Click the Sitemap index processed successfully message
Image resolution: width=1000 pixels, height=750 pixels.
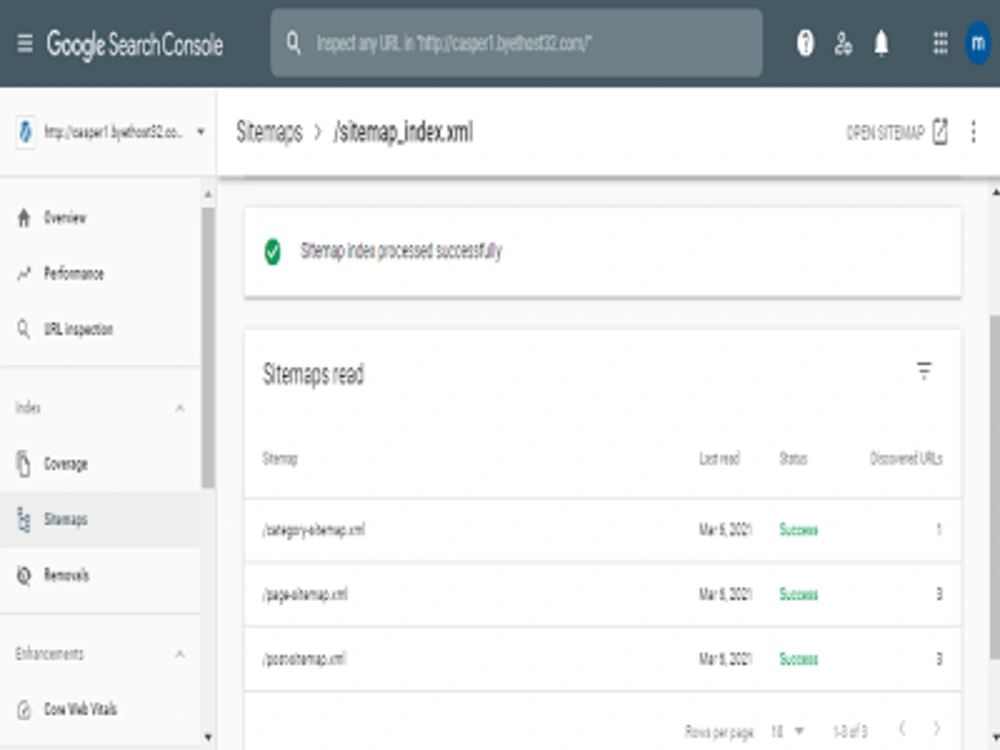click(x=401, y=251)
